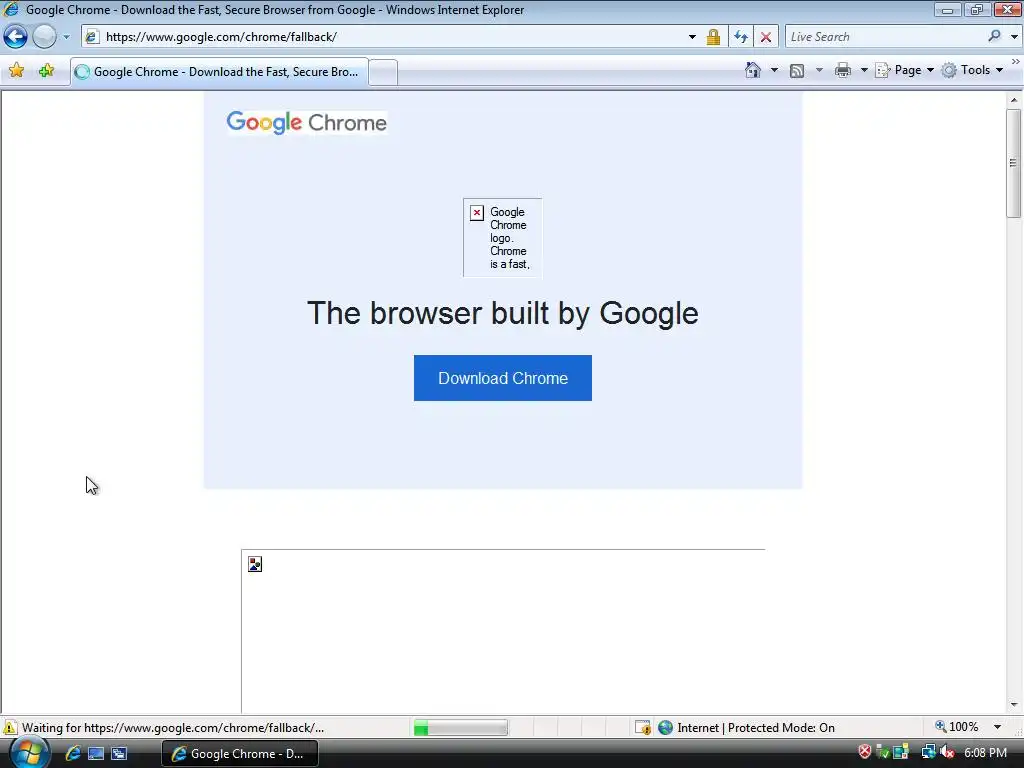The height and width of the screenshot is (768, 1024).
Task: Click the Windows update tray icon
Action: pyautogui.click(x=901, y=752)
